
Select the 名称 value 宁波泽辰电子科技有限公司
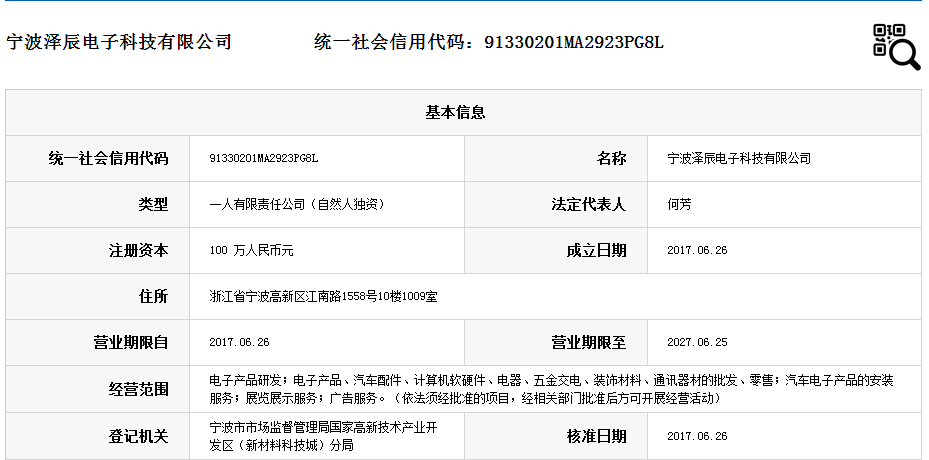739,158
